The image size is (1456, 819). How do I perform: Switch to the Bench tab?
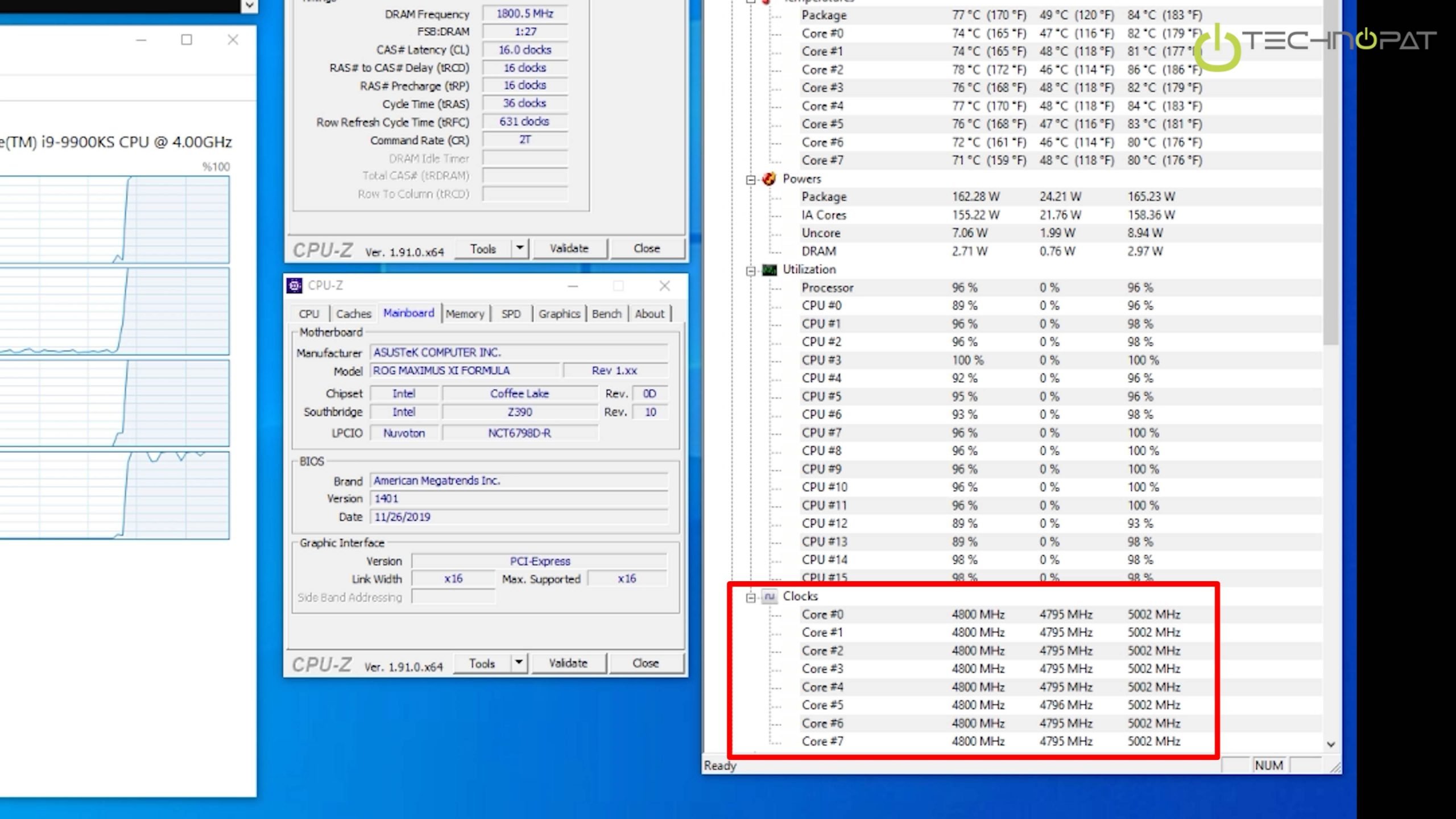pyautogui.click(x=606, y=314)
